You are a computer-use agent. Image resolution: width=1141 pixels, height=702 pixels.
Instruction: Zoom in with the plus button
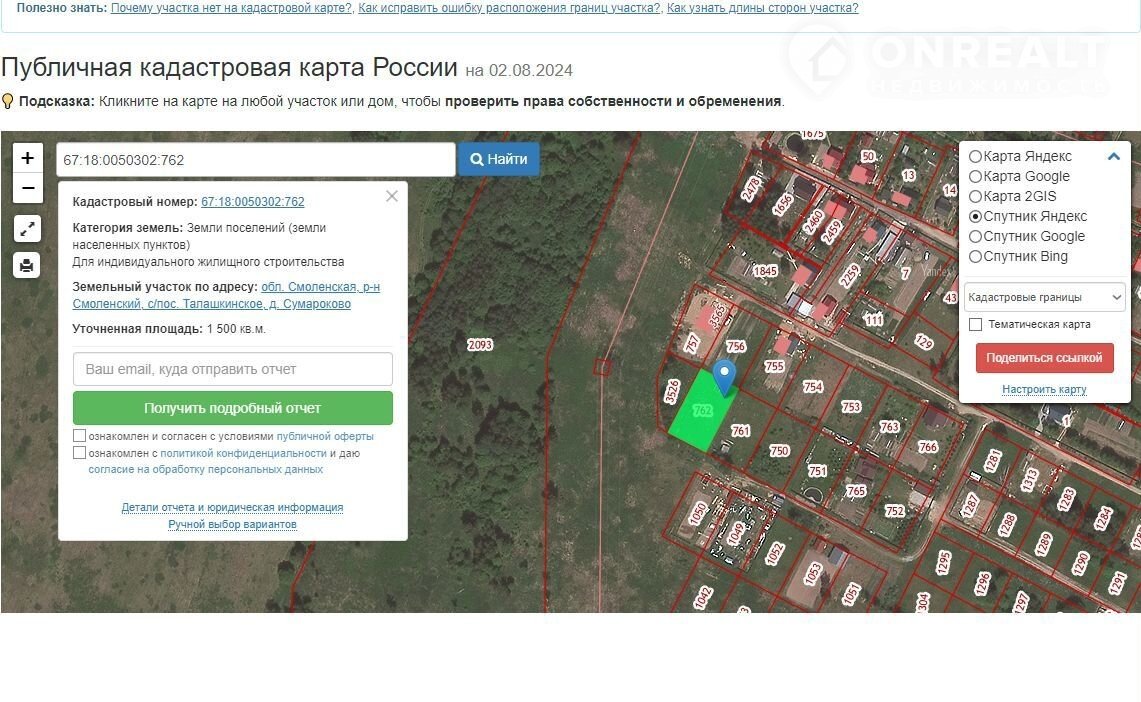coord(27,158)
